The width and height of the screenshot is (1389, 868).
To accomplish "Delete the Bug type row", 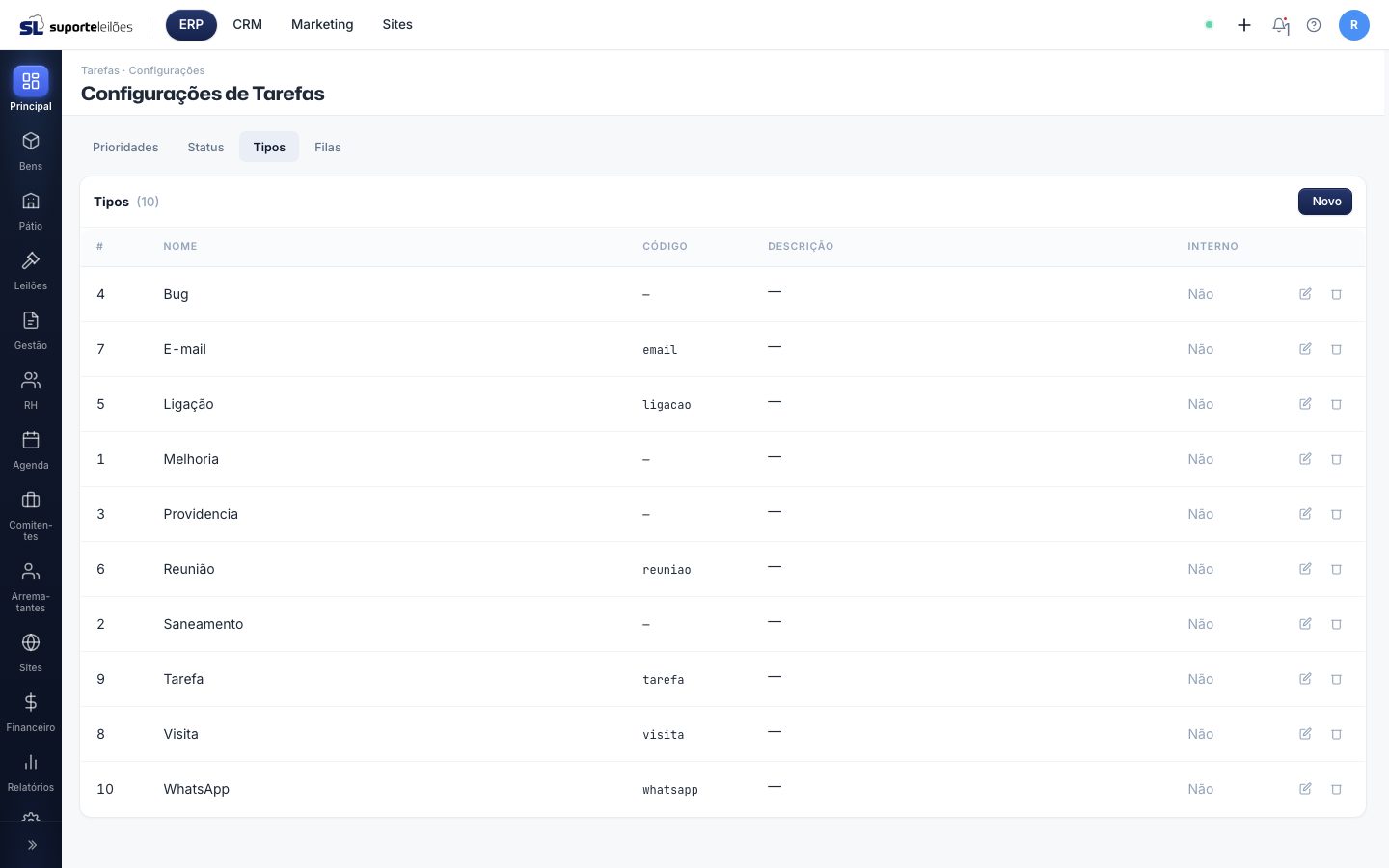I will pyautogui.click(x=1337, y=294).
